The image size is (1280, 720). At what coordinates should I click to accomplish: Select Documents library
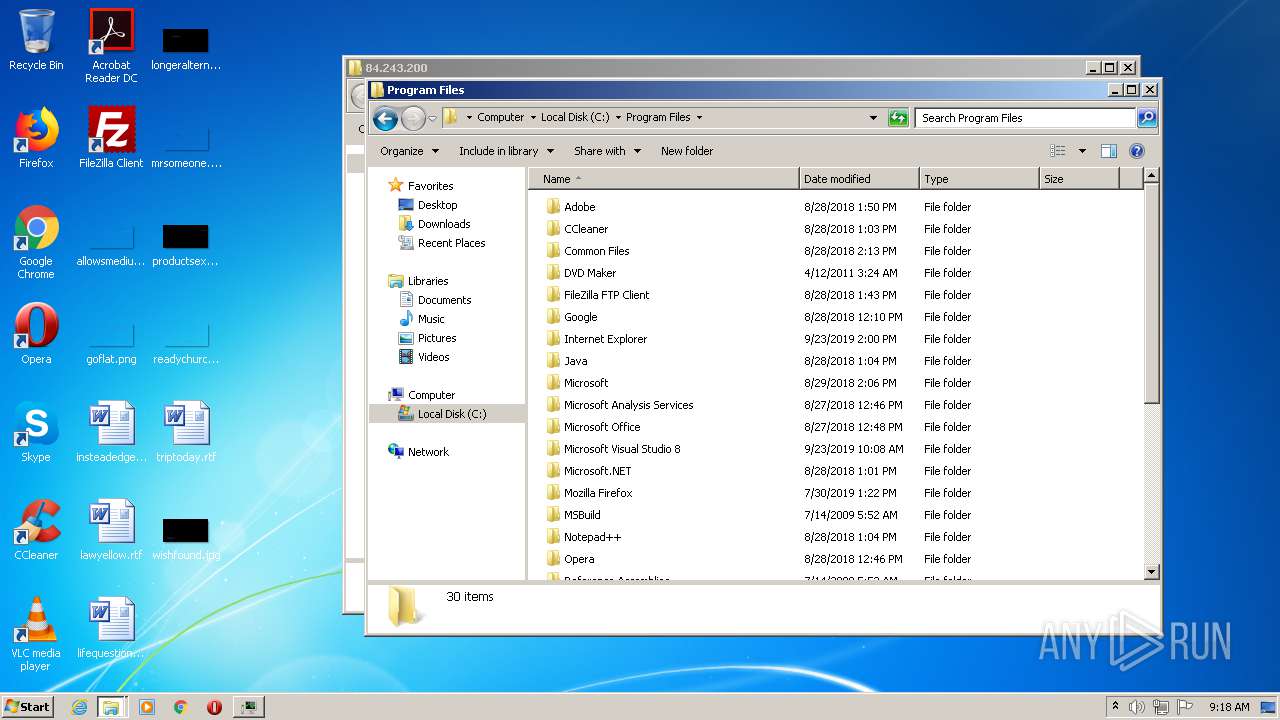click(444, 300)
